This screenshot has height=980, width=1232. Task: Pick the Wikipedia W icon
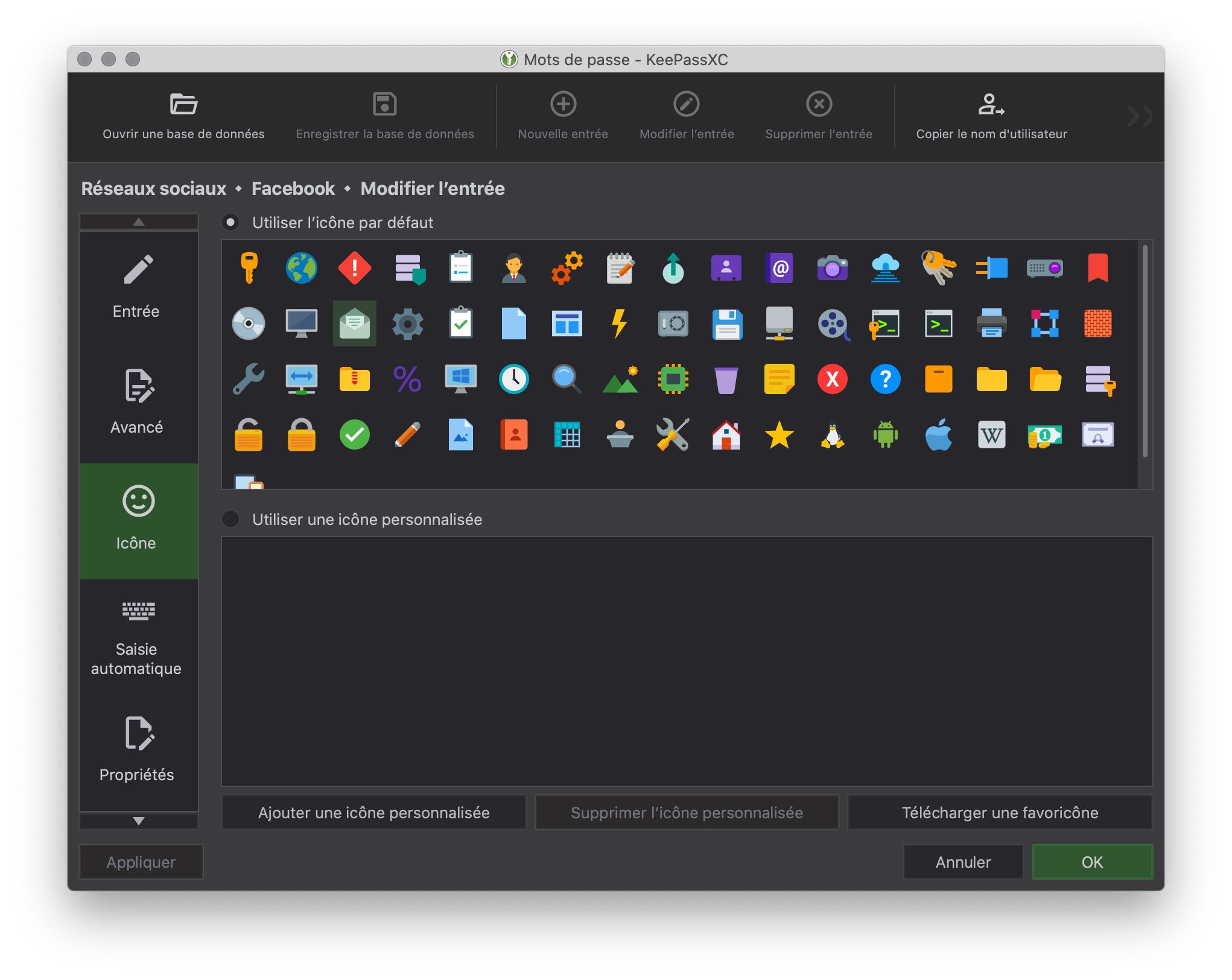pyautogui.click(x=992, y=434)
